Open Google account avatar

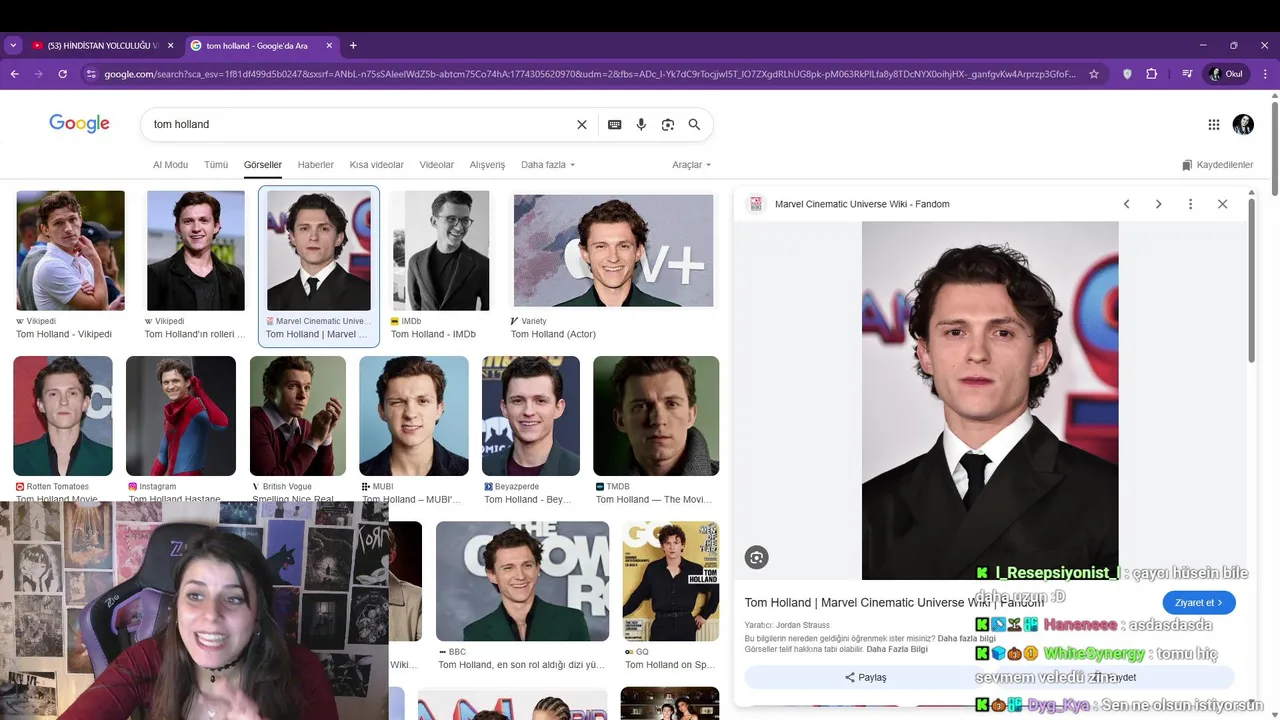tap(1243, 125)
